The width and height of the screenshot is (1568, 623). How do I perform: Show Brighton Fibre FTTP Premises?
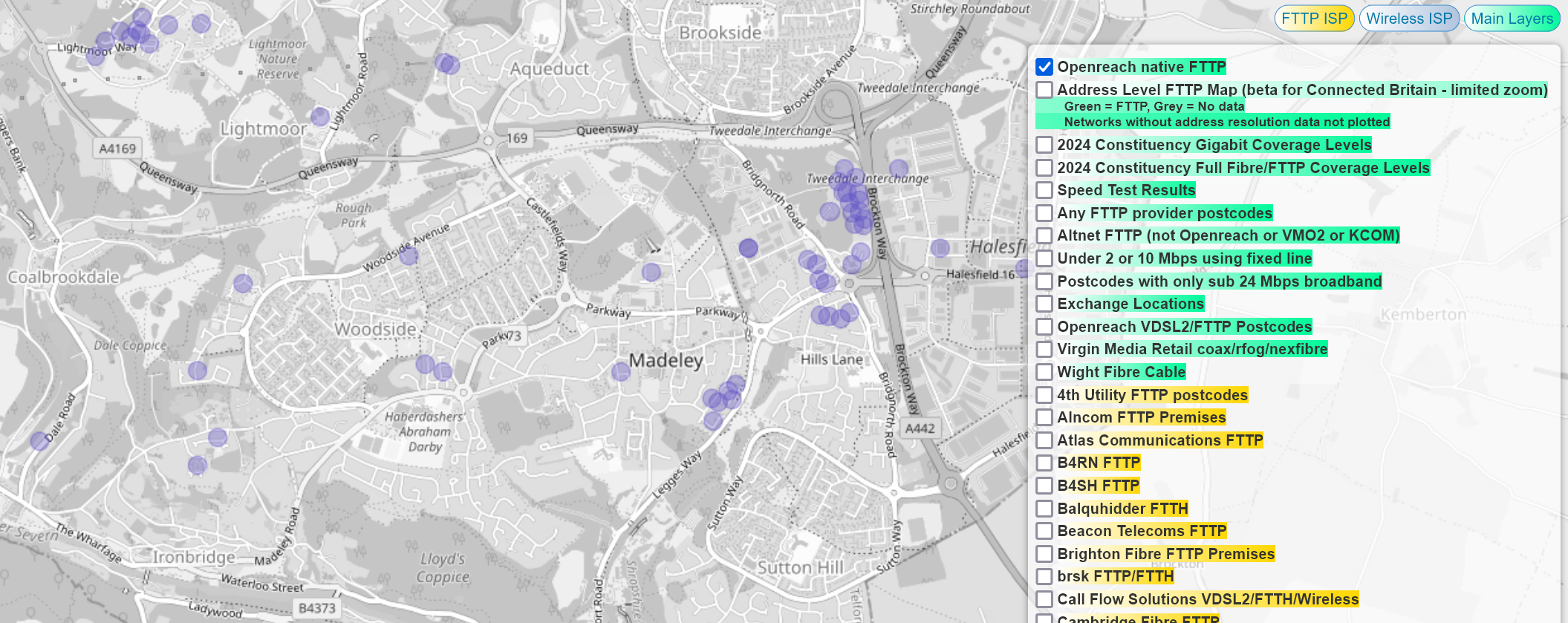[x=1044, y=554]
